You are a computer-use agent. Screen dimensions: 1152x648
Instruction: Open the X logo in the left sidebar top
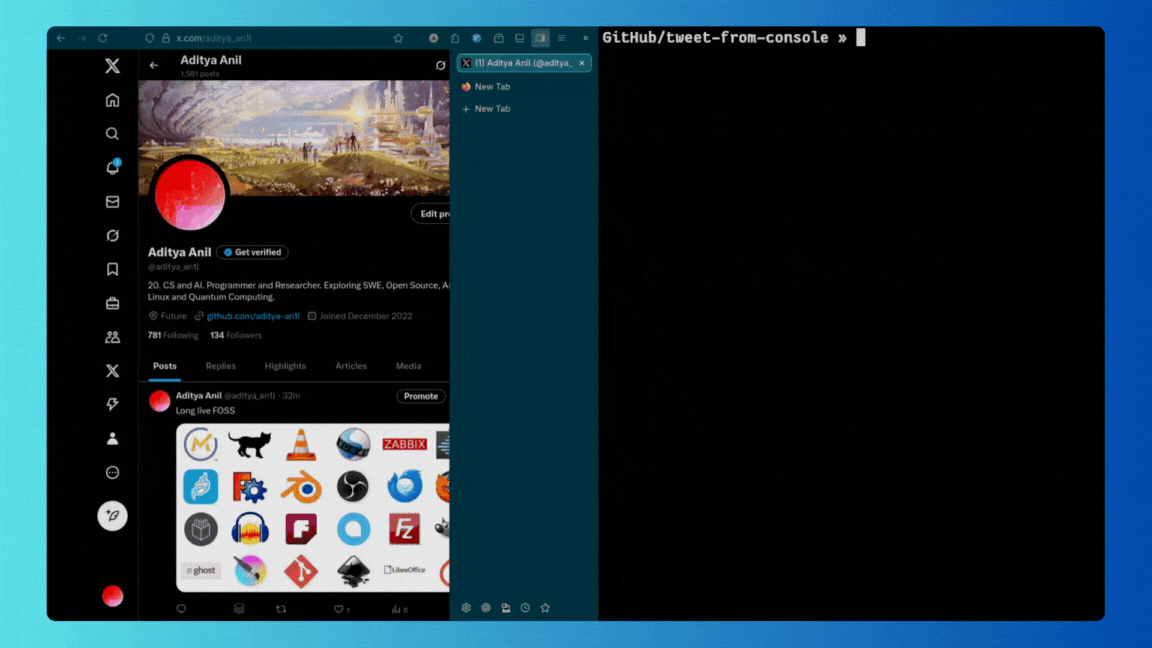[112, 66]
